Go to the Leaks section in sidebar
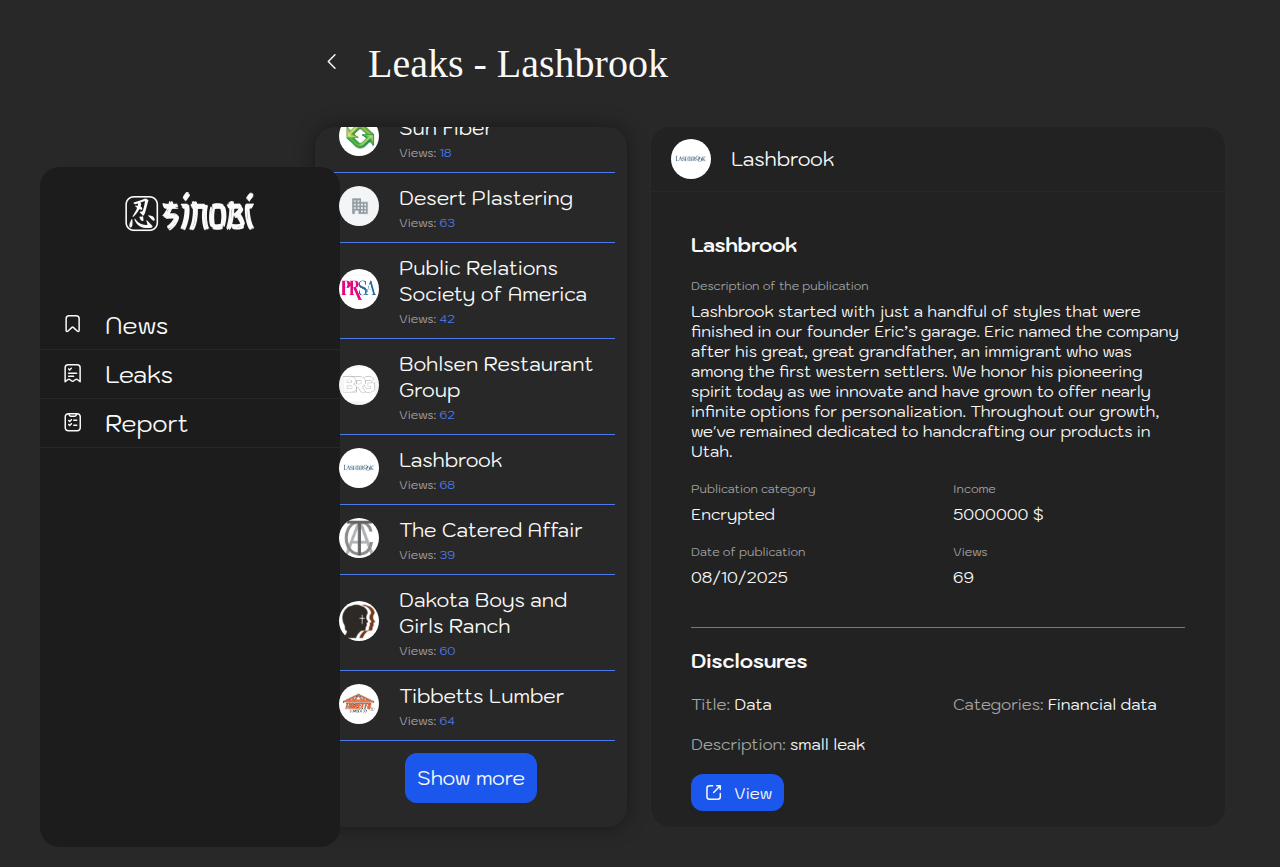This screenshot has width=1280, height=867. pyautogui.click(x=139, y=375)
